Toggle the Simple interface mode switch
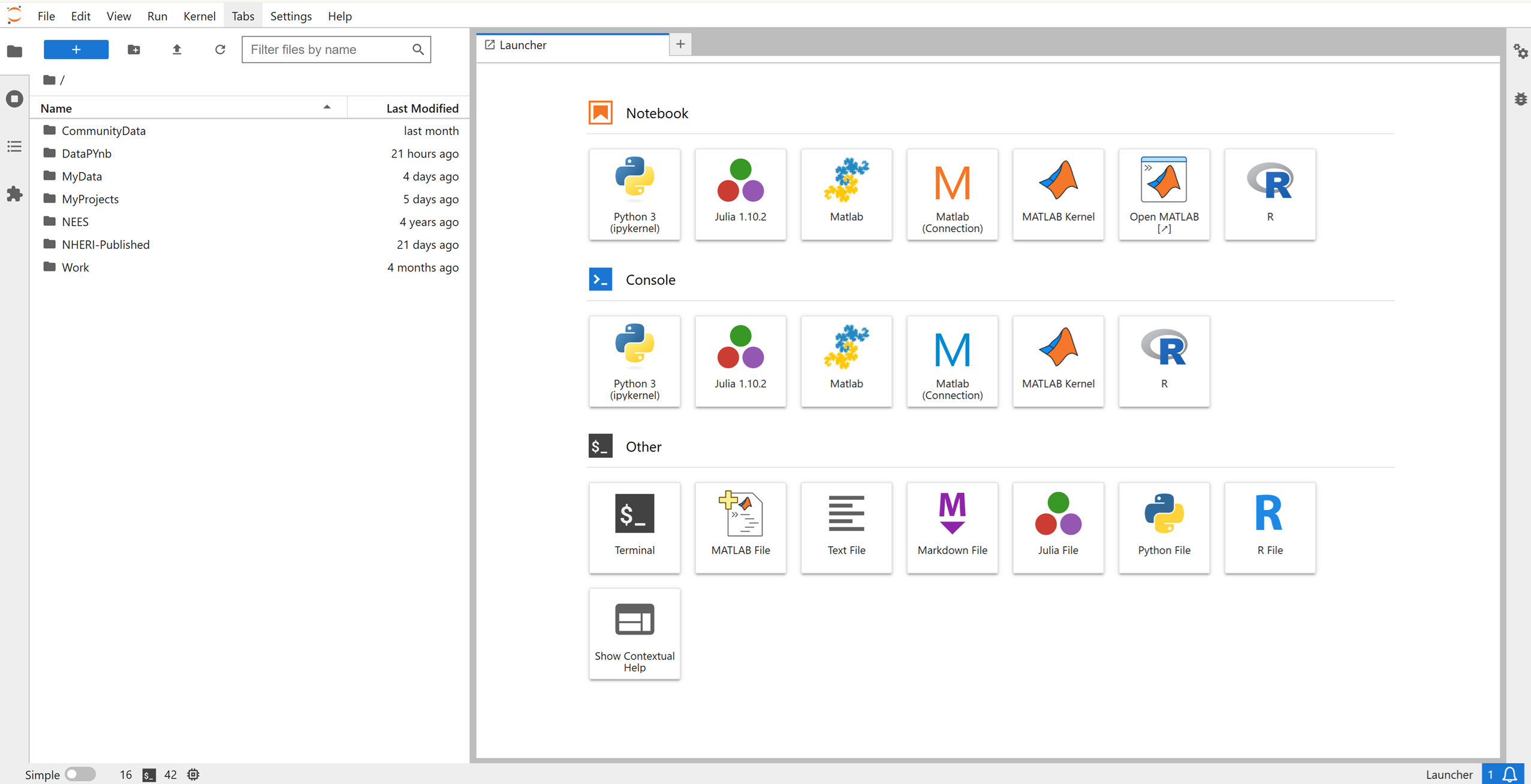1531x784 pixels. click(80, 774)
